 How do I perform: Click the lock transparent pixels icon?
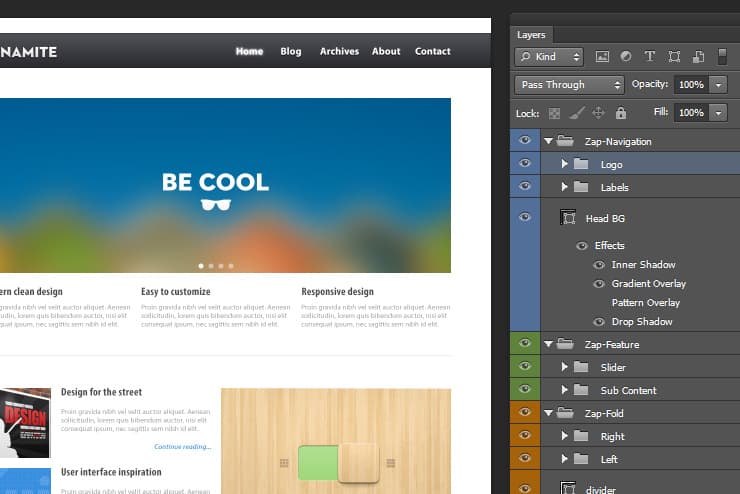554,113
